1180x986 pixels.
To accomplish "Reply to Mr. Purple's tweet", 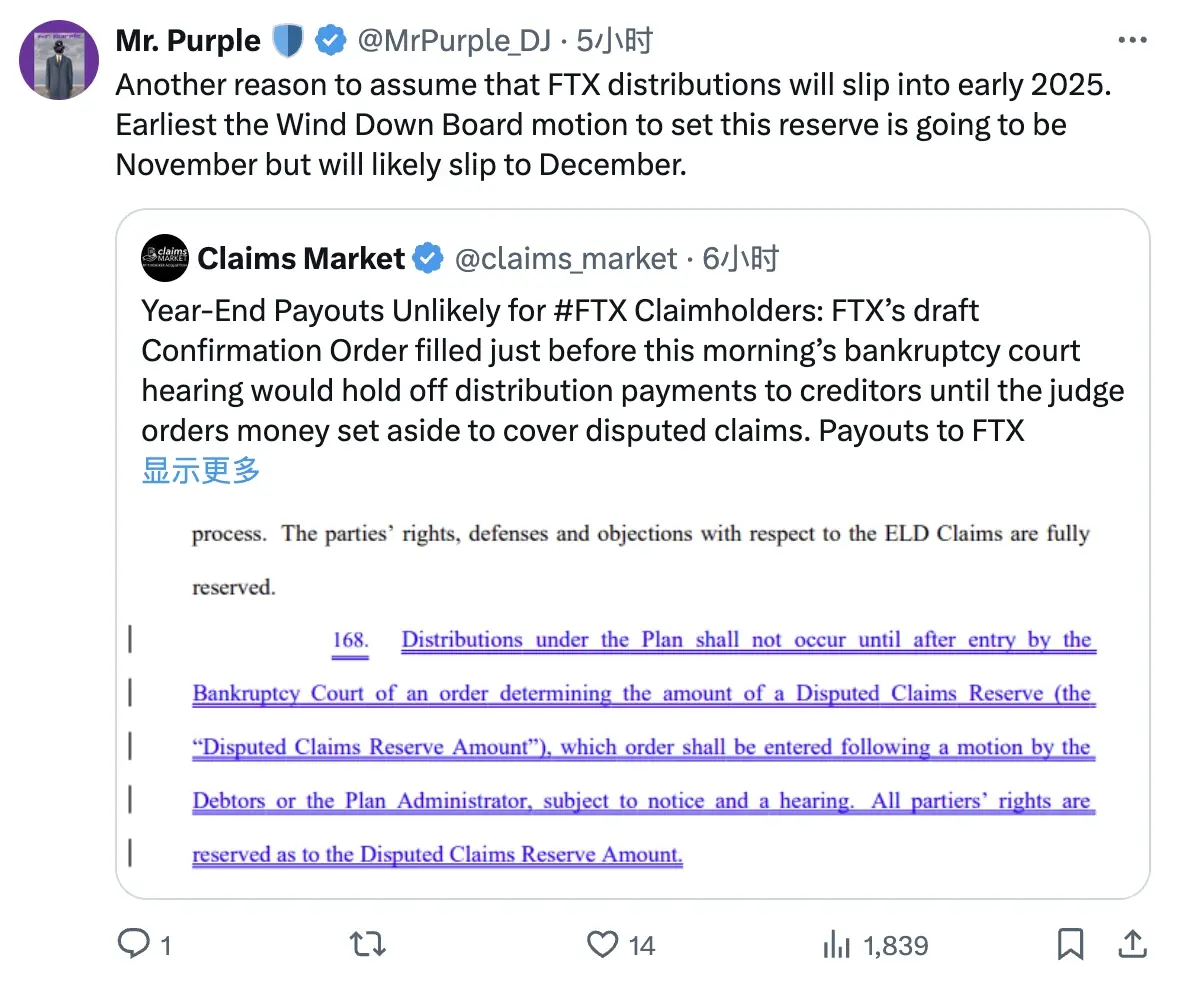I will coord(133,943).
